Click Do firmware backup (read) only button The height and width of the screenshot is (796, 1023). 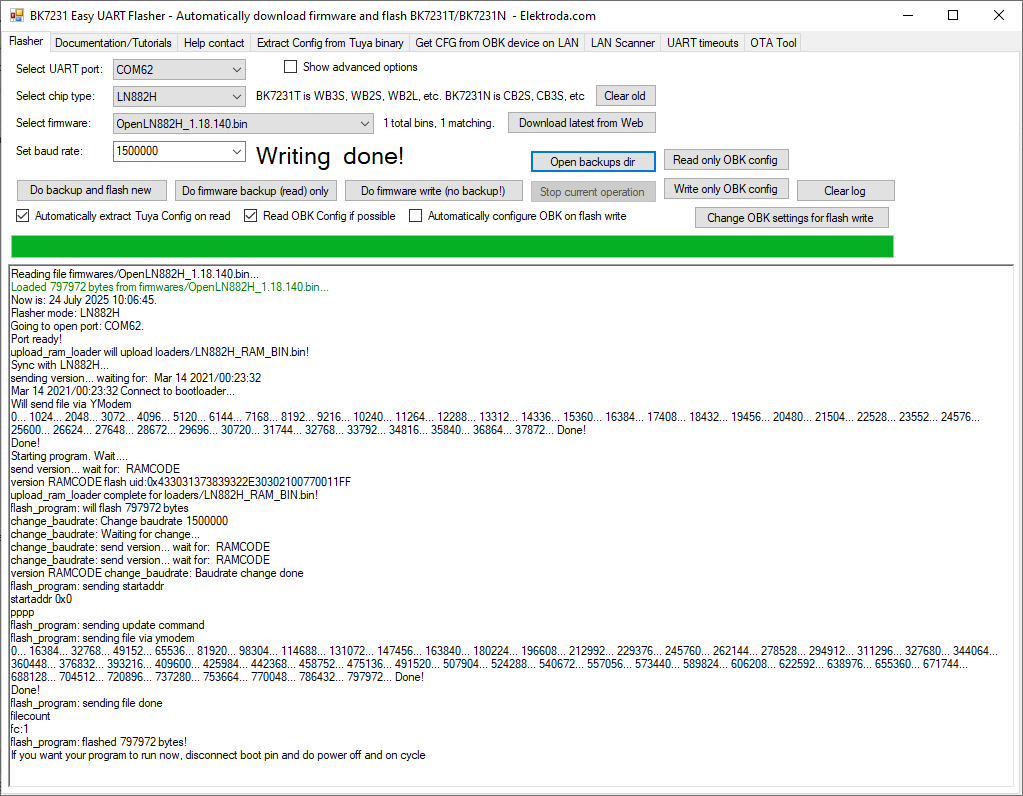click(x=255, y=191)
